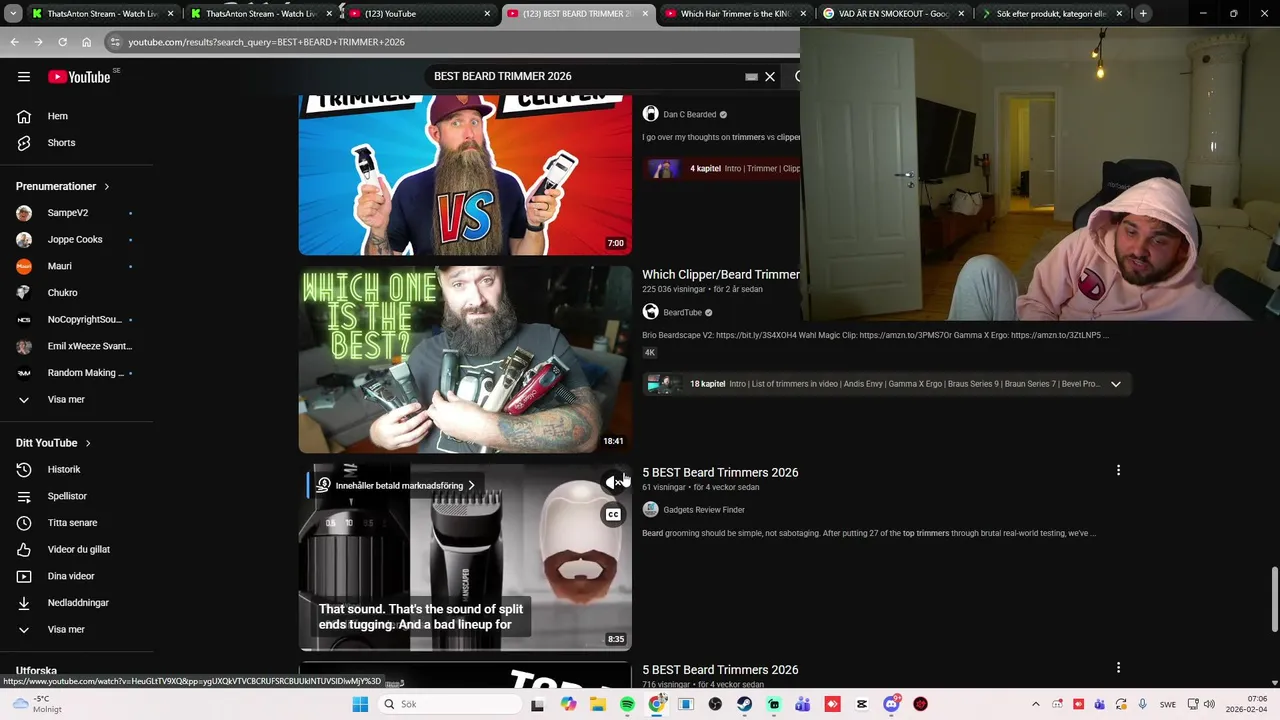Open Steam from the taskbar
Image resolution: width=1280 pixels, height=720 pixels.
coord(744,704)
